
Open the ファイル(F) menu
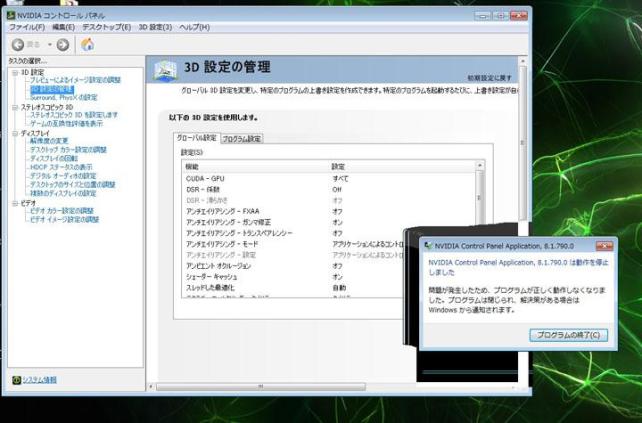pyautogui.click(x=27, y=27)
